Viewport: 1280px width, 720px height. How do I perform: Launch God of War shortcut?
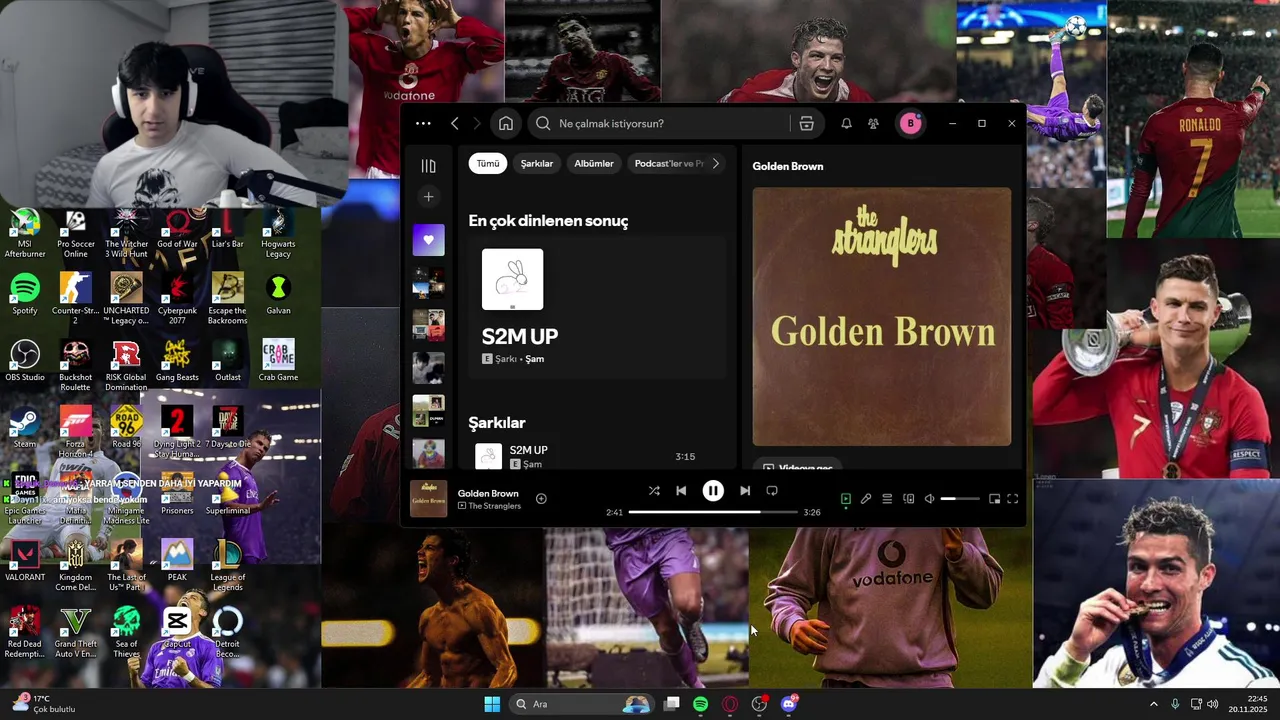click(177, 228)
